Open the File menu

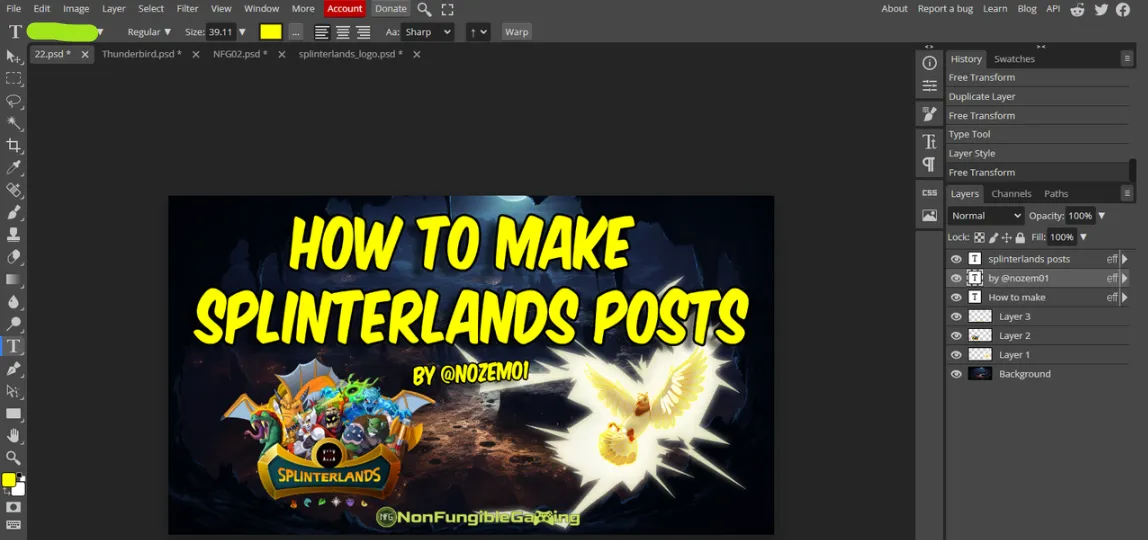pyautogui.click(x=13, y=9)
